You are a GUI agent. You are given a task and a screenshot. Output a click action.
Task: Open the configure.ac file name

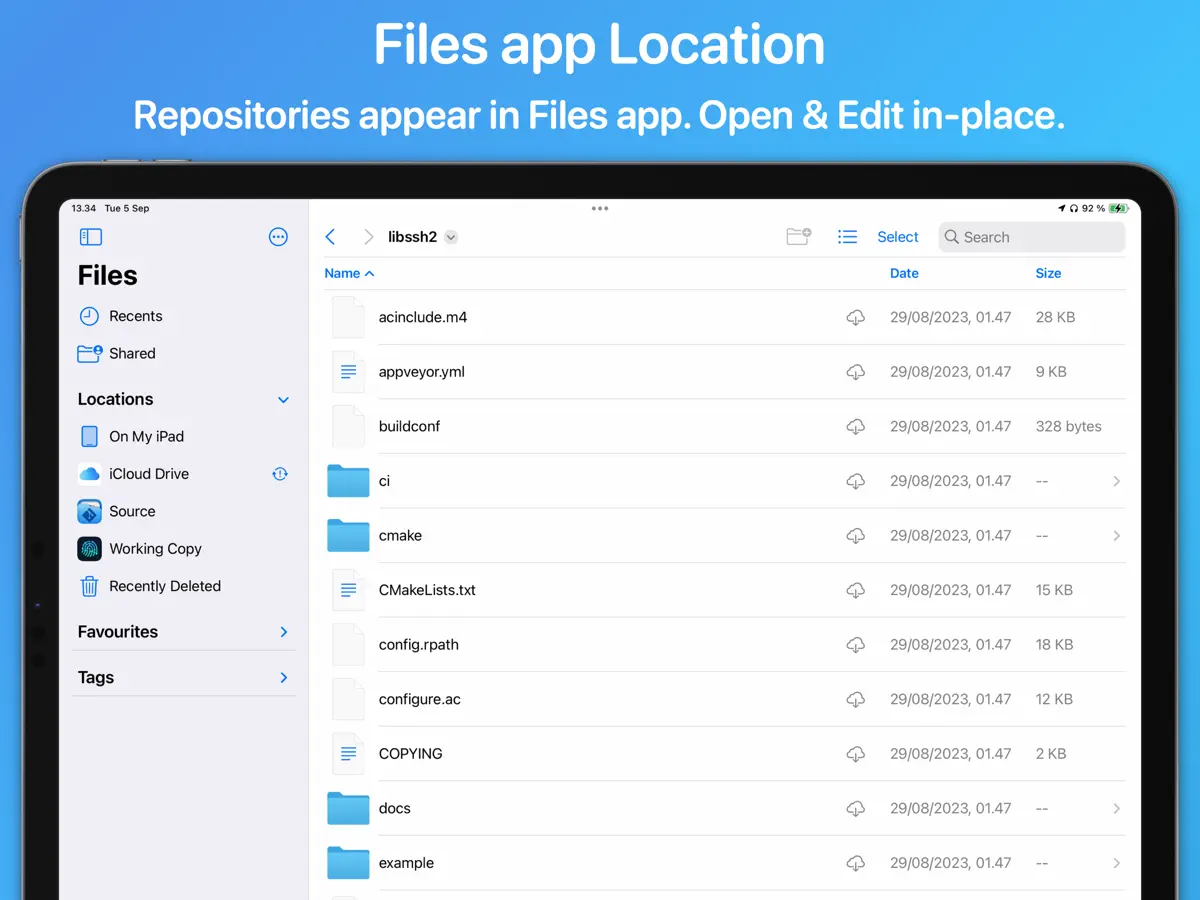420,699
